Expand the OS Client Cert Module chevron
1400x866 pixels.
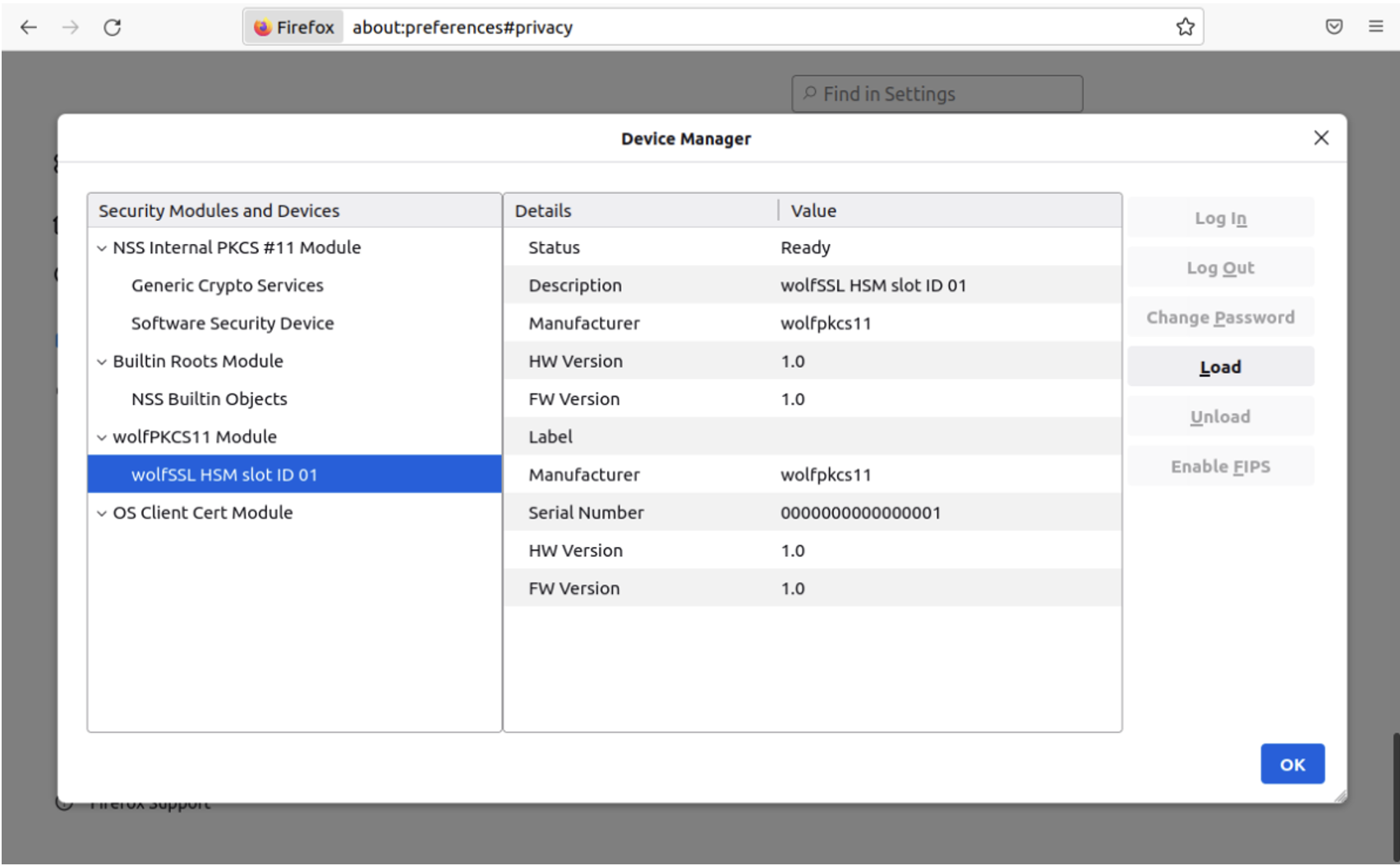pyautogui.click(x=102, y=514)
